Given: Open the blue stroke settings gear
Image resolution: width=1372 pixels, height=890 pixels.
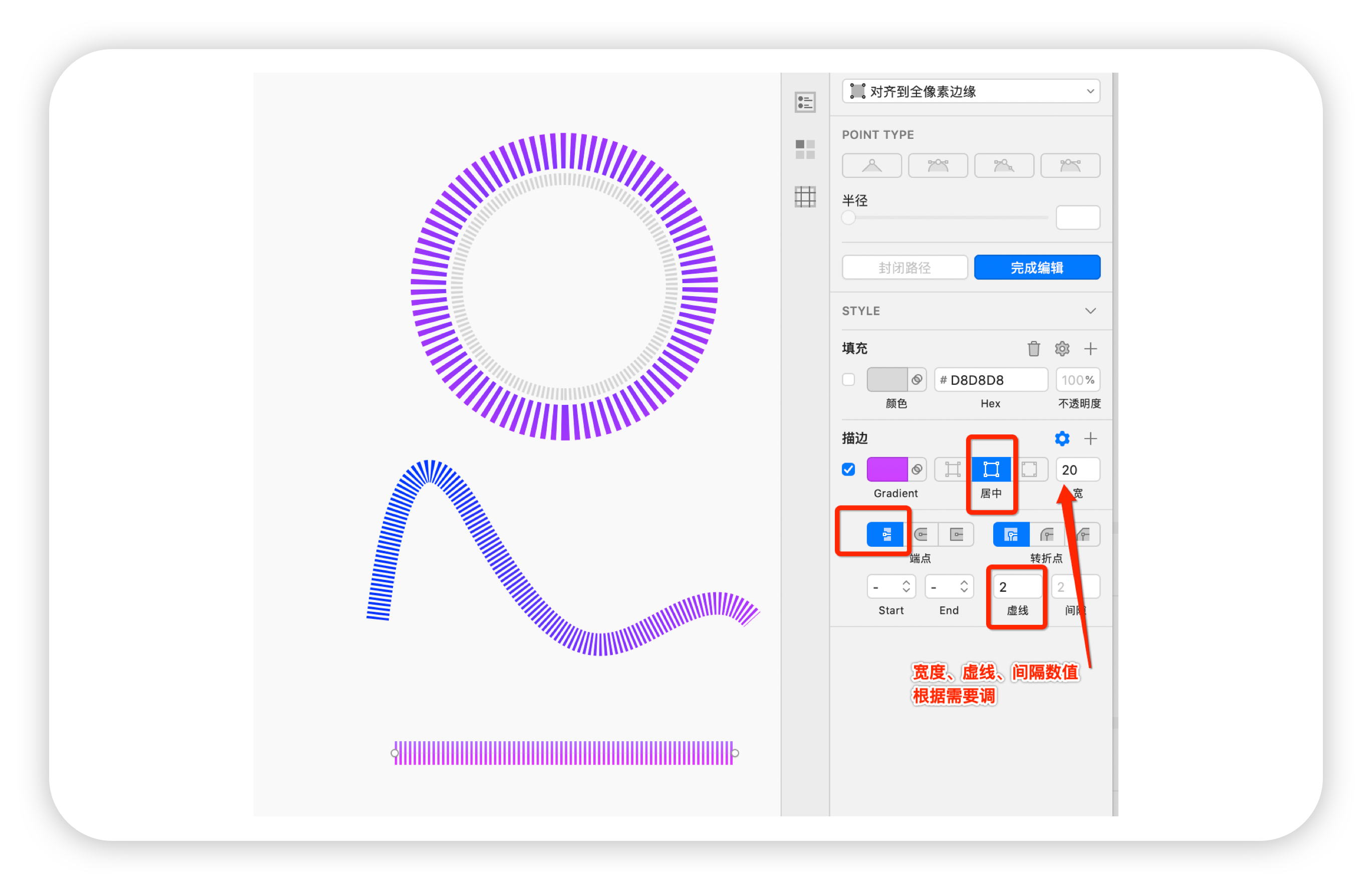Looking at the screenshot, I should point(1062,439).
